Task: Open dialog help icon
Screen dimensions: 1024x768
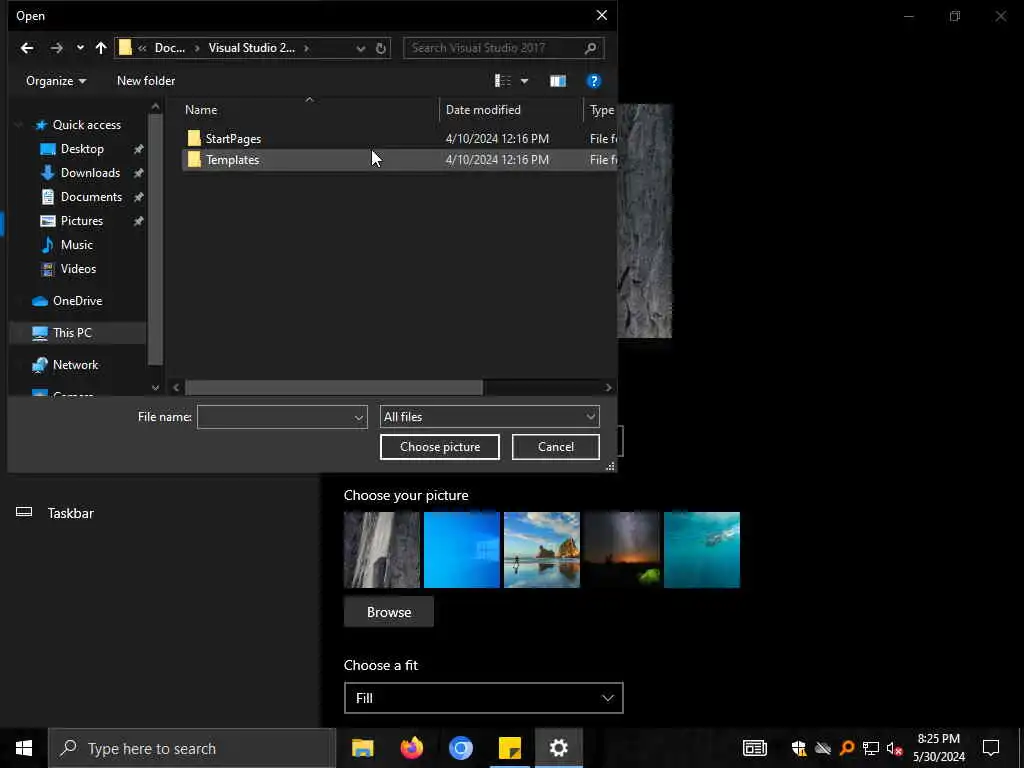Action: [x=594, y=81]
